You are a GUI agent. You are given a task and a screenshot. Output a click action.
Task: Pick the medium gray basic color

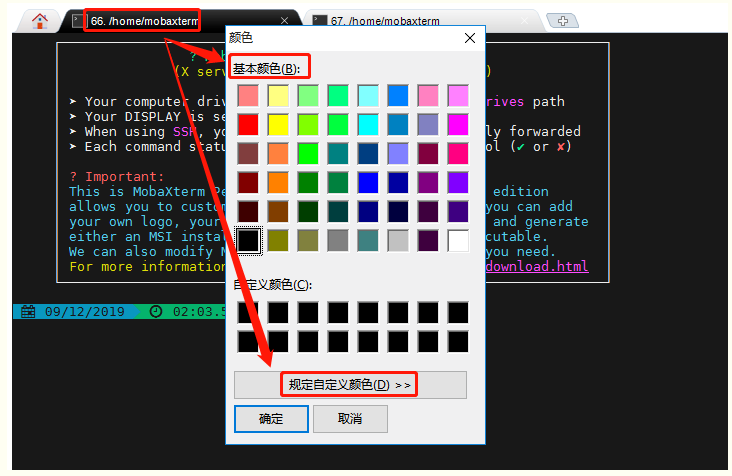tap(338, 240)
